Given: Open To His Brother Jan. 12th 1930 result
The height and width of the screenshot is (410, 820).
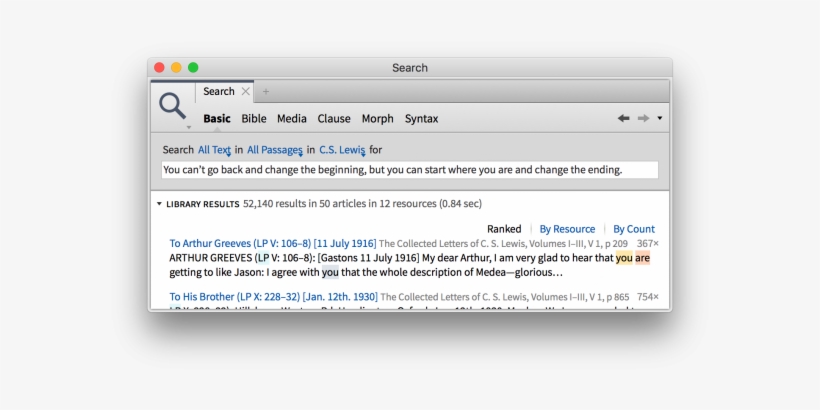Looking at the screenshot, I should [274, 297].
